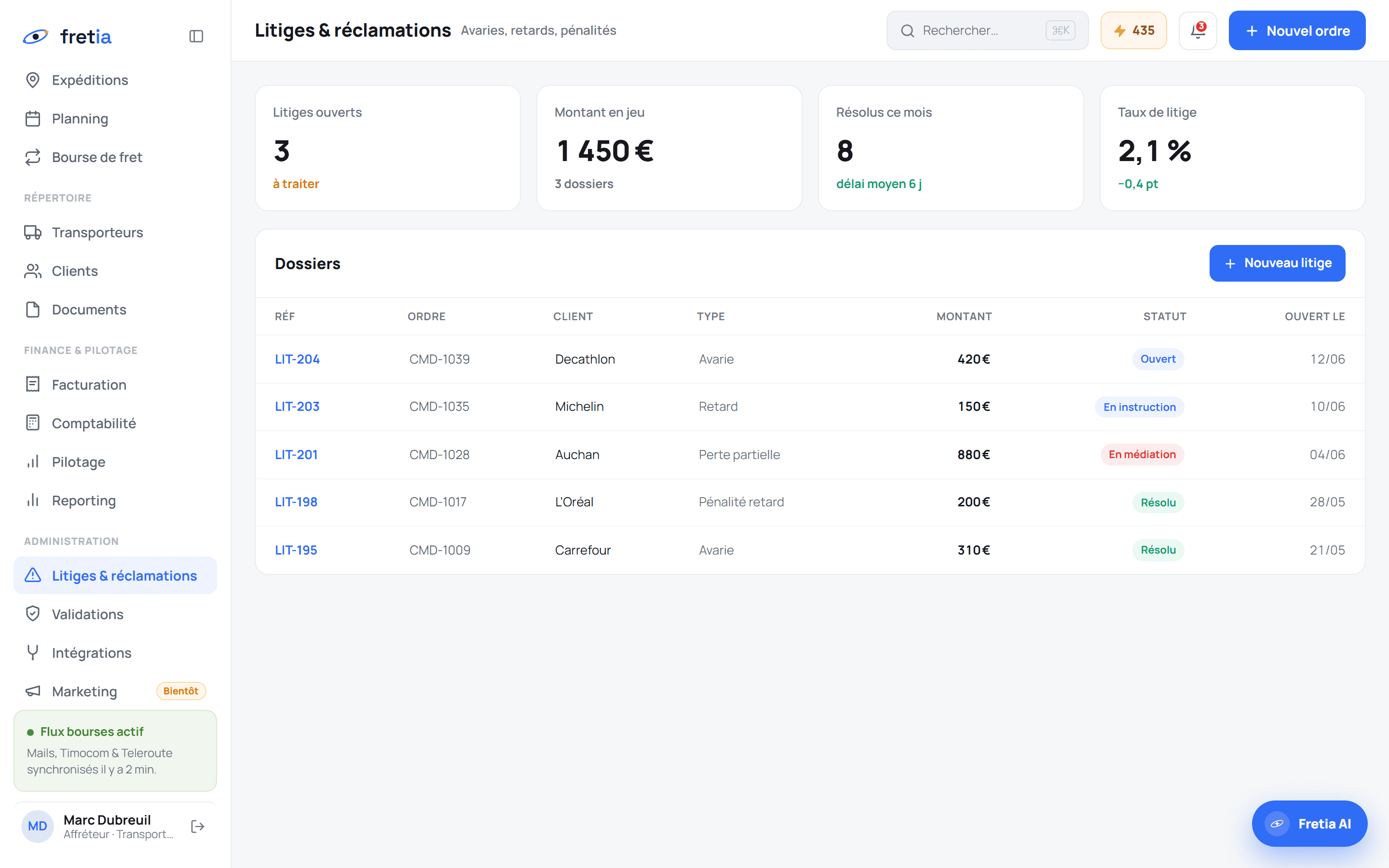Image resolution: width=1389 pixels, height=868 pixels.
Task: Focus the Rechercher search field
Action: 987,30
